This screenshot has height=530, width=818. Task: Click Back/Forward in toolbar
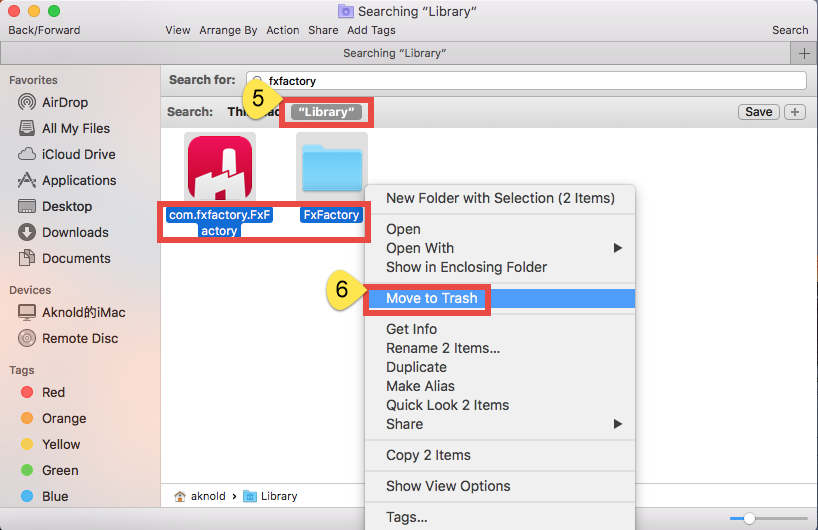click(44, 30)
